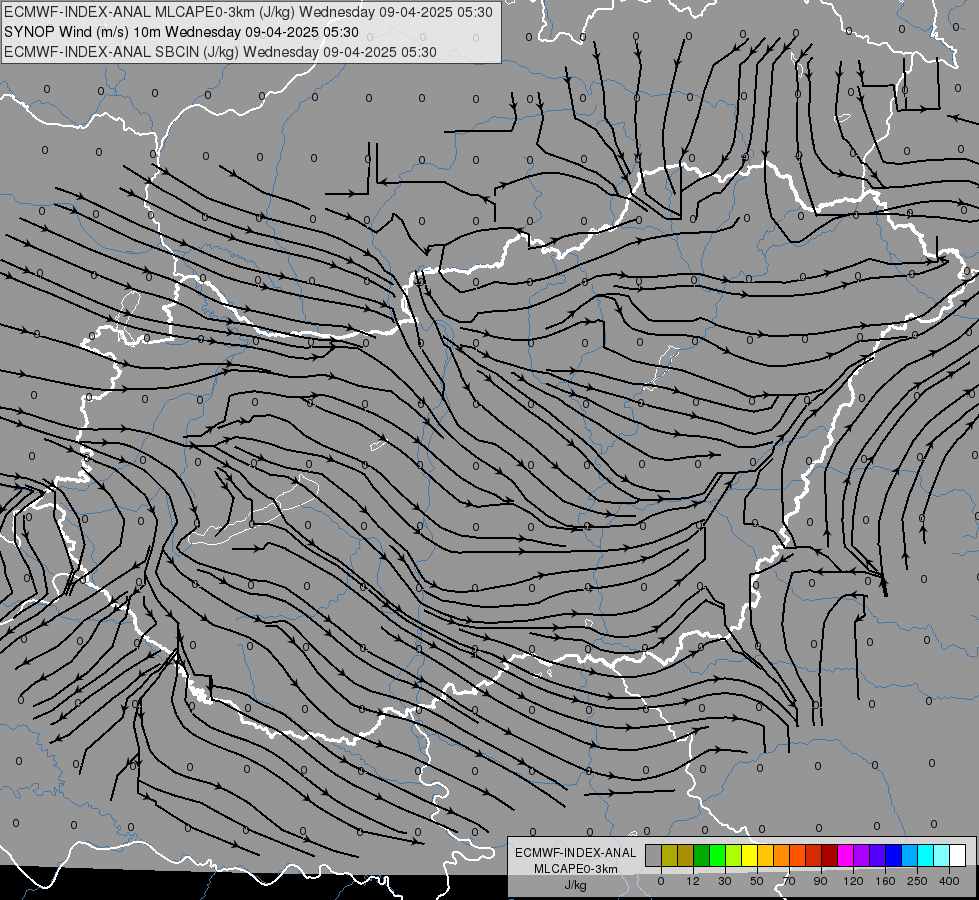The width and height of the screenshot is (979, 900).
Task: Click the legend scale value 50
Action: point(757,881)
